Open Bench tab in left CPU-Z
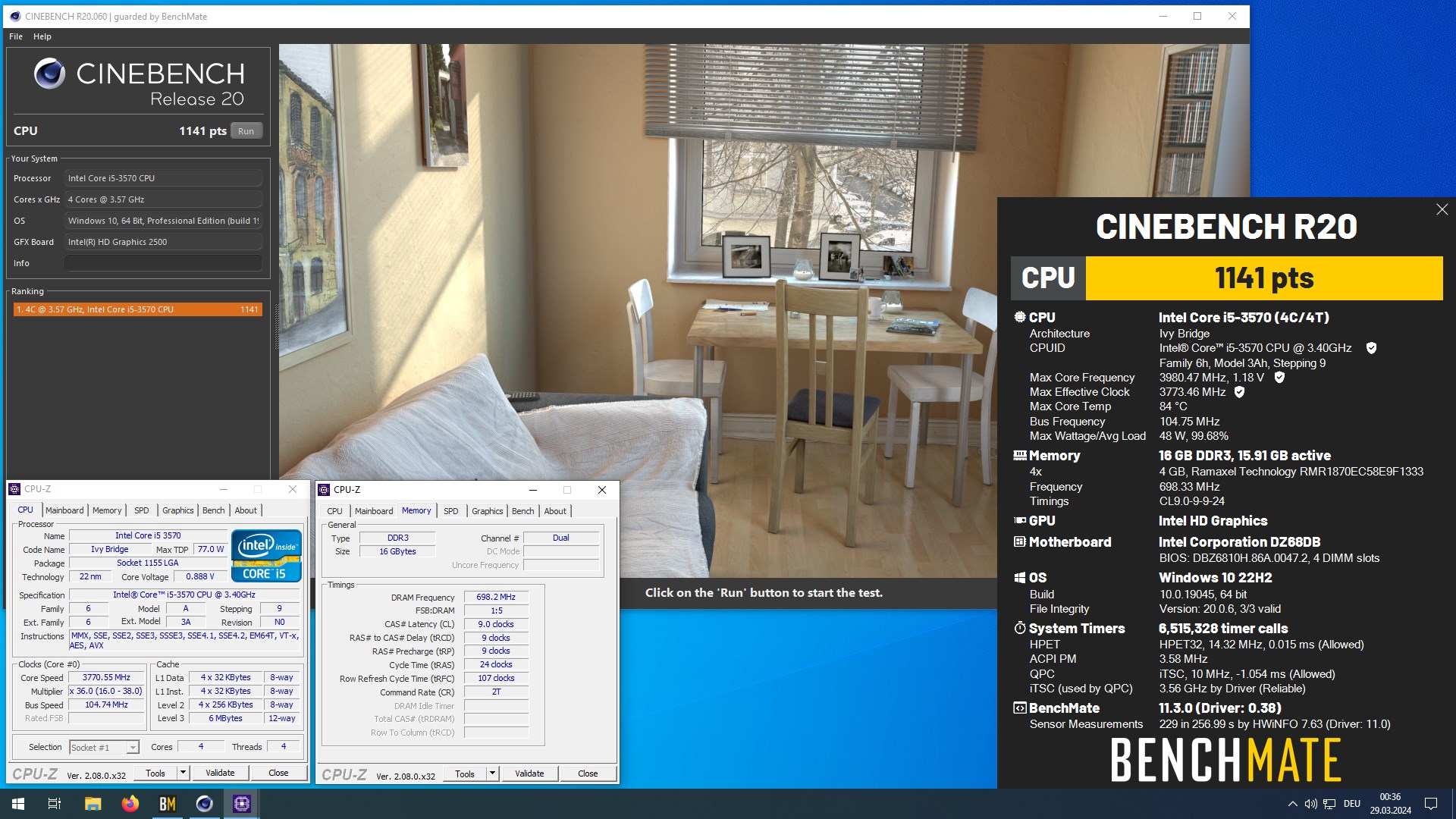The image size is (1456, 819). tap(214, 510)
